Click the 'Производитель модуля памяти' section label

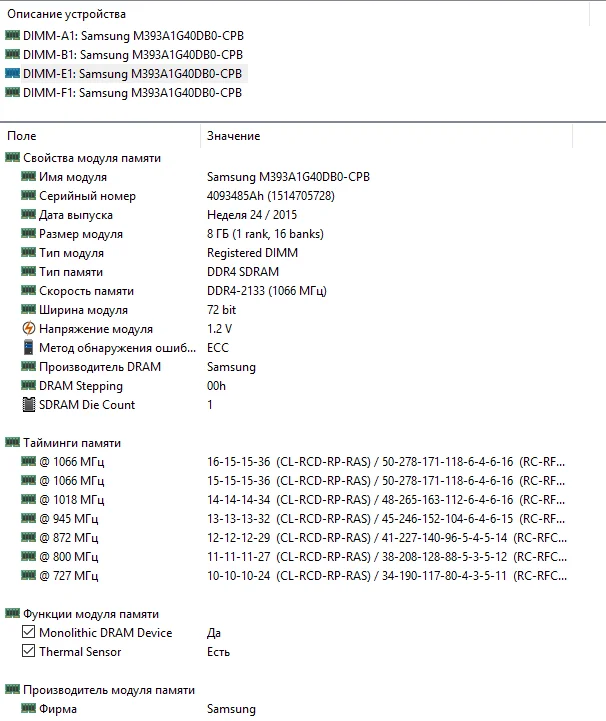click(x=109, y=690)
